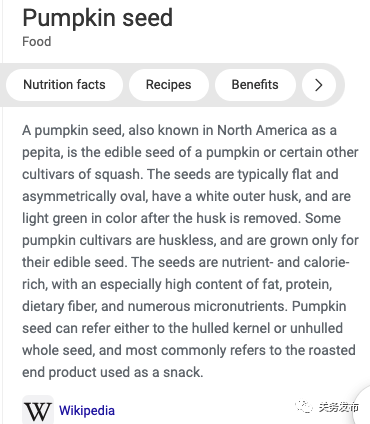Click the WeChat watermark logo icon
Viewport: 370px width, 424px height.
coord(304,407)
